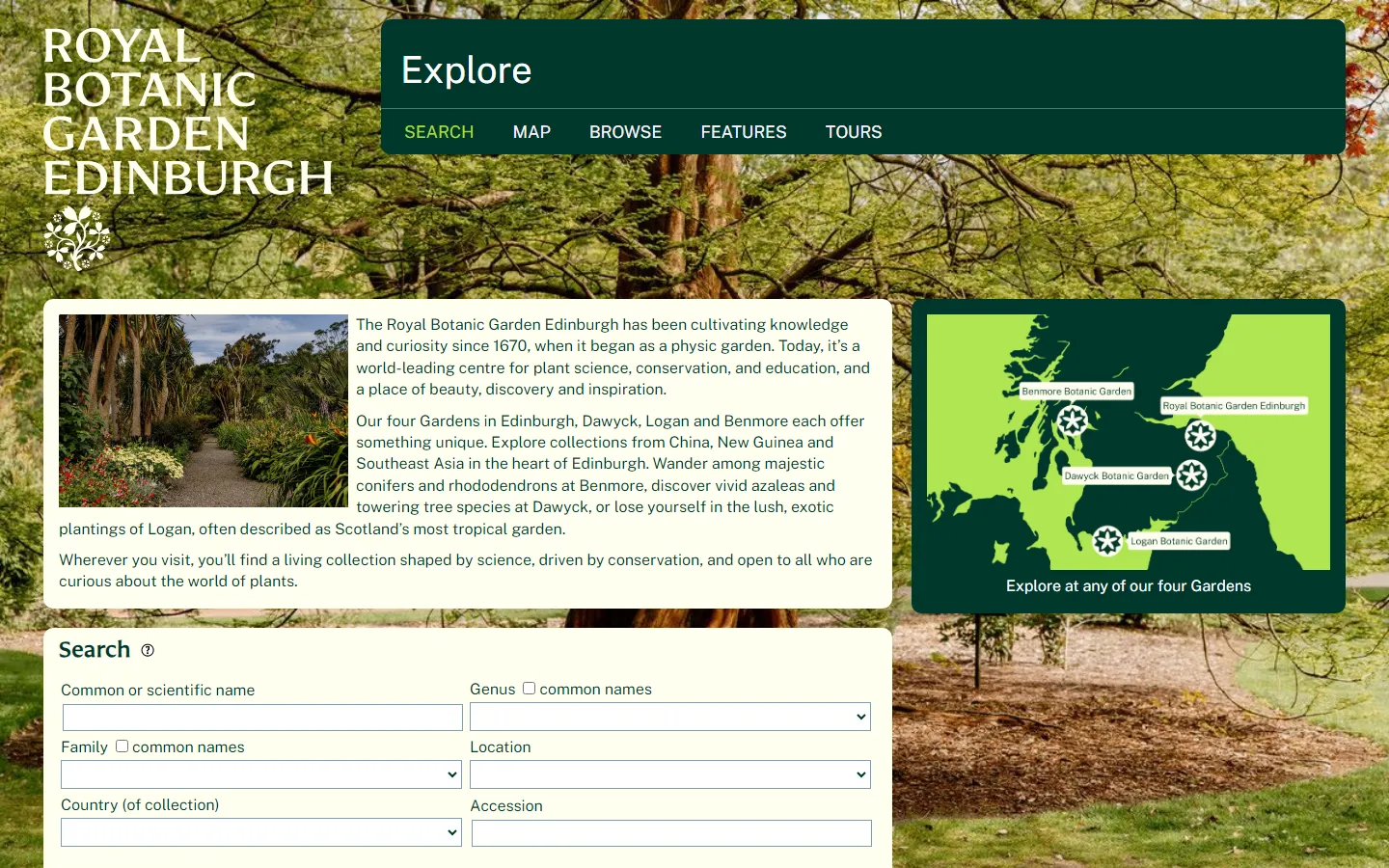Select the Dawyck Botanic Garden map marker
The image size is (1389, 868).
pos(1192,475)
